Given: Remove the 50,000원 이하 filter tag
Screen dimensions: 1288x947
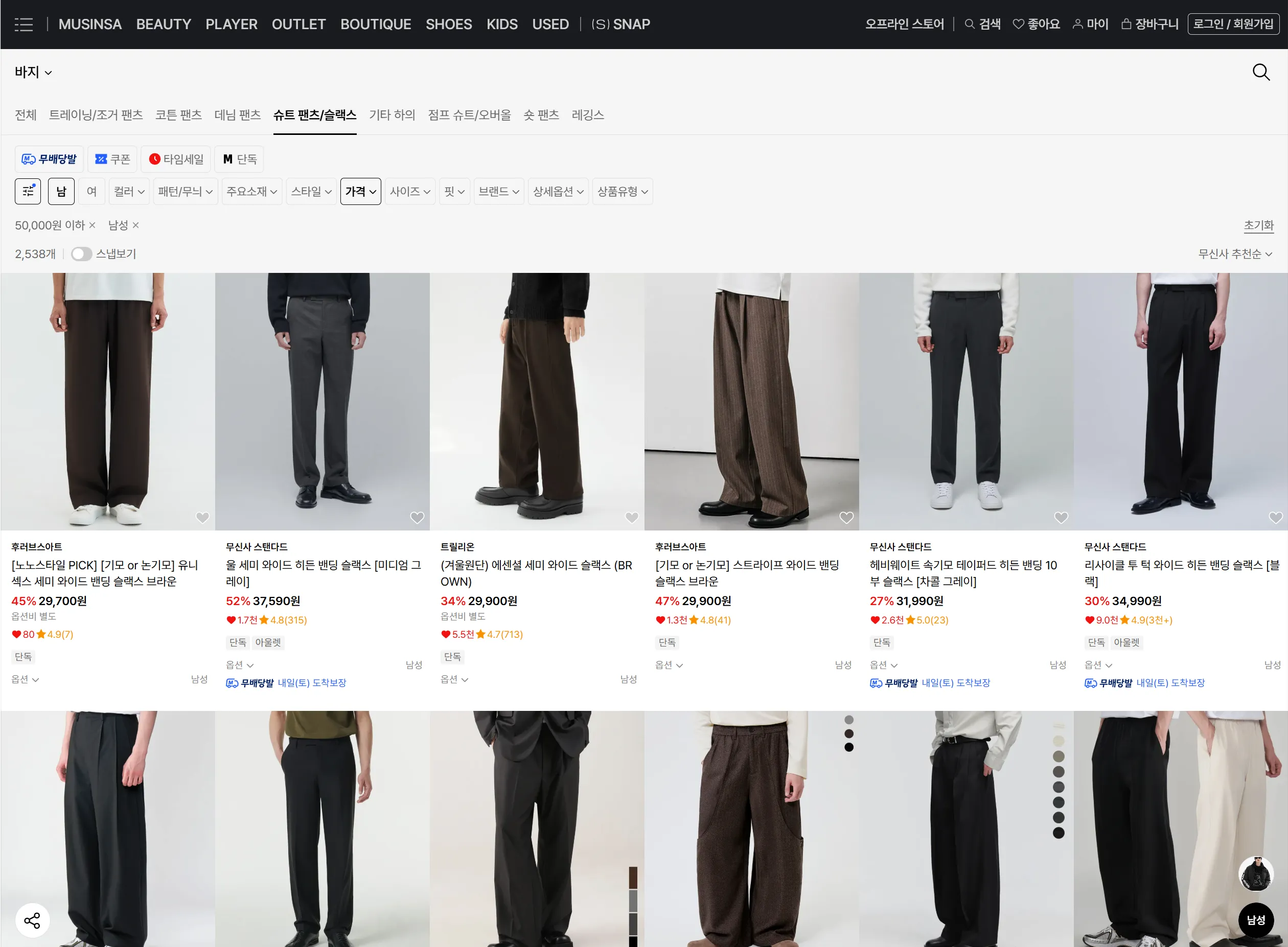Looking at the screenshot, I should 93,225.
